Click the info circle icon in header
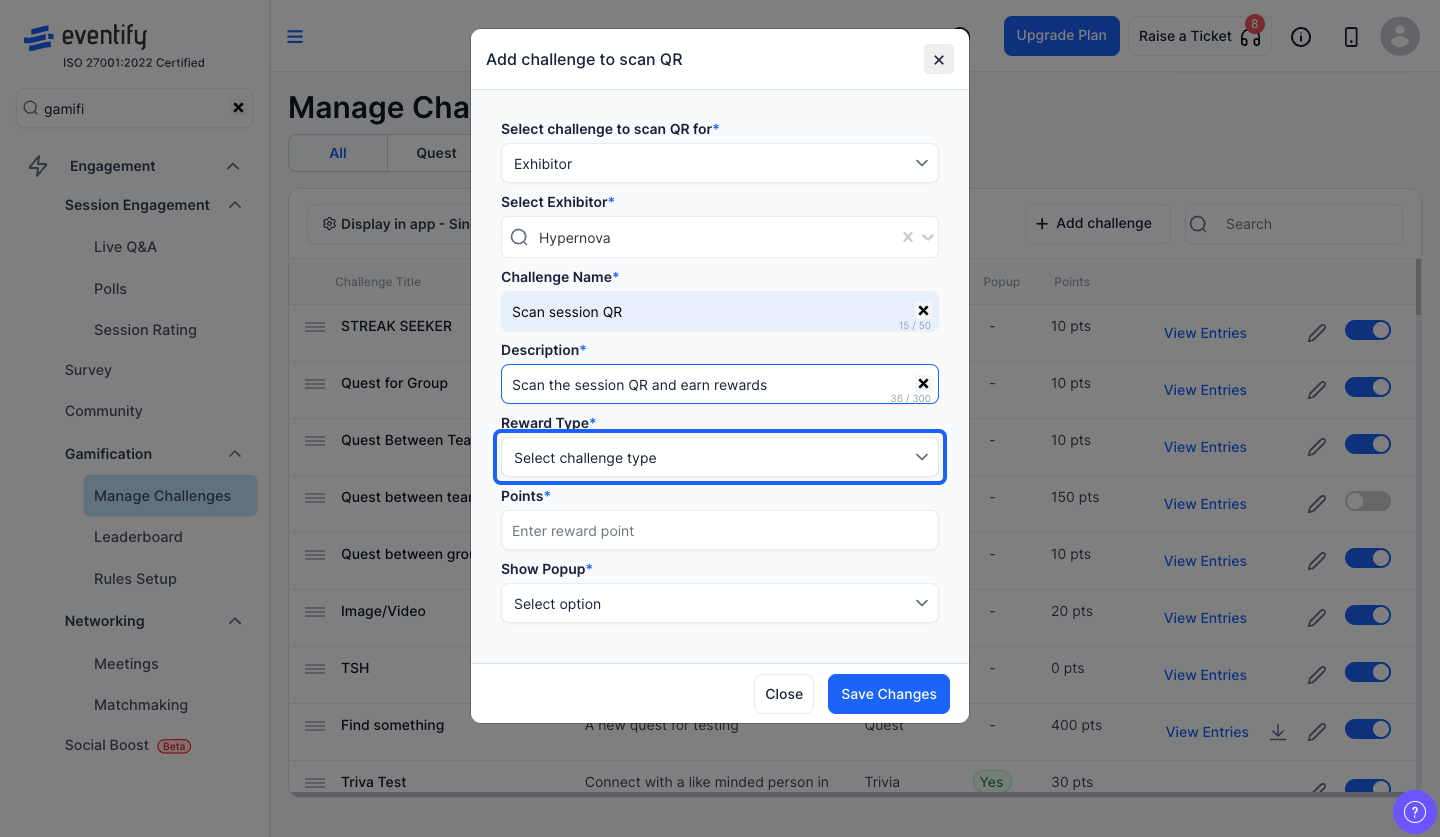Image resolution: width=1440 pixels, height=837 pixels. click(x=1301, y=37)
